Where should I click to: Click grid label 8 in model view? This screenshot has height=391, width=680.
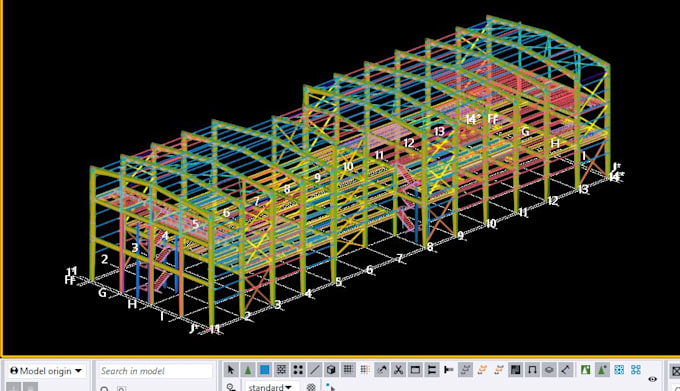(x=430, y=247)
